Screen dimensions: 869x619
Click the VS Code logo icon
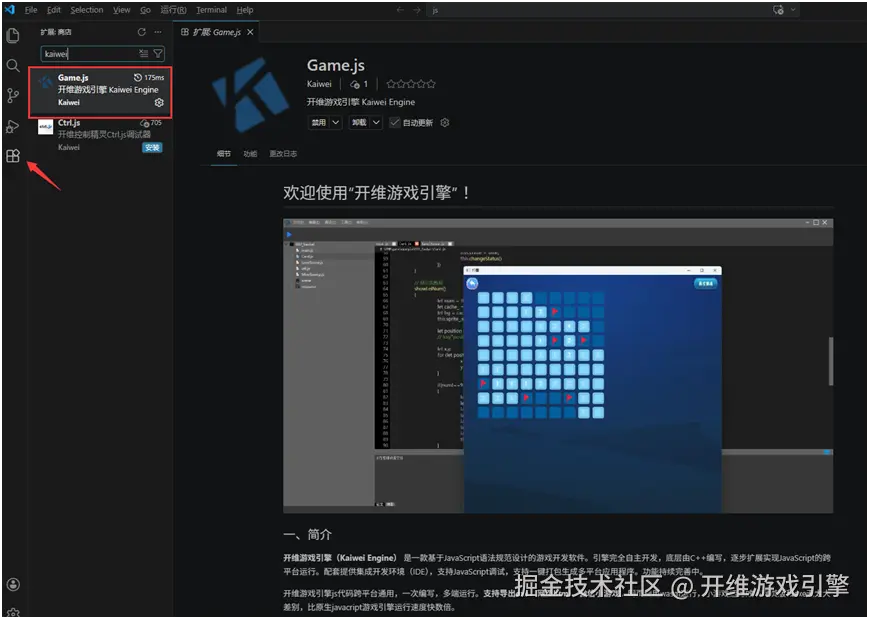pyautogui.click(x=9, y=9)
